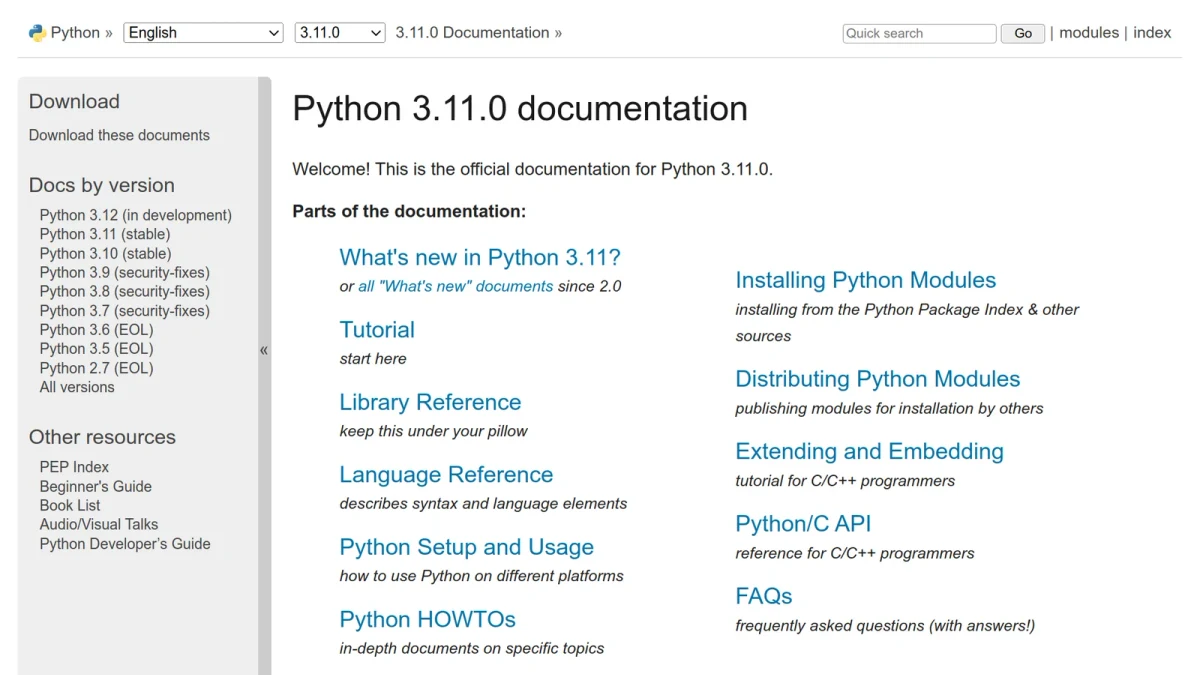The image size is (1200, 675).
Task: Open the Language Reference link
Action: point(446,474)
